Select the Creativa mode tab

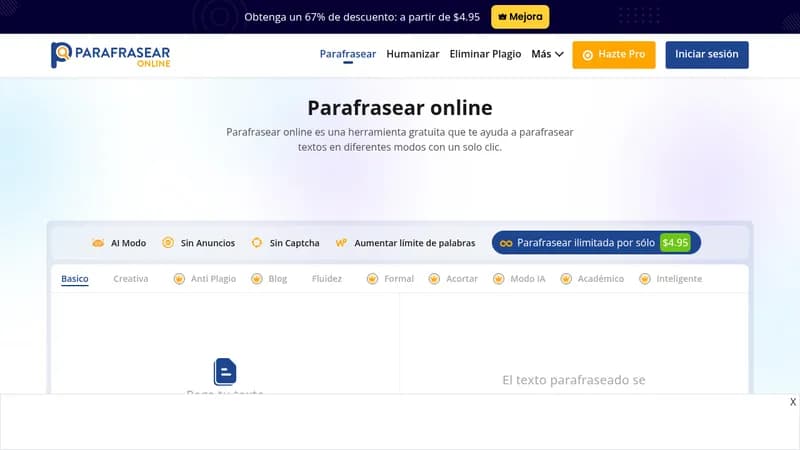131,279
